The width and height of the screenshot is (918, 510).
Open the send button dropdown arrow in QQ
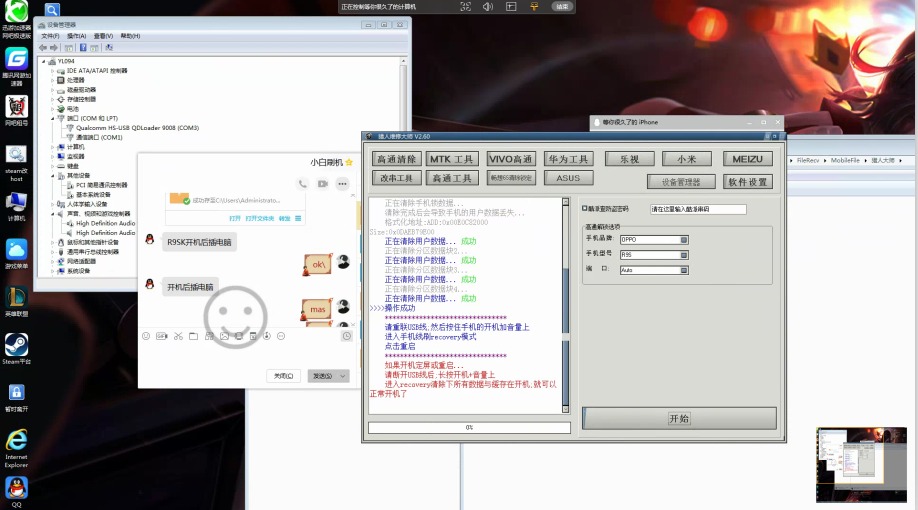pyautogui.click(x=343, y=376)
